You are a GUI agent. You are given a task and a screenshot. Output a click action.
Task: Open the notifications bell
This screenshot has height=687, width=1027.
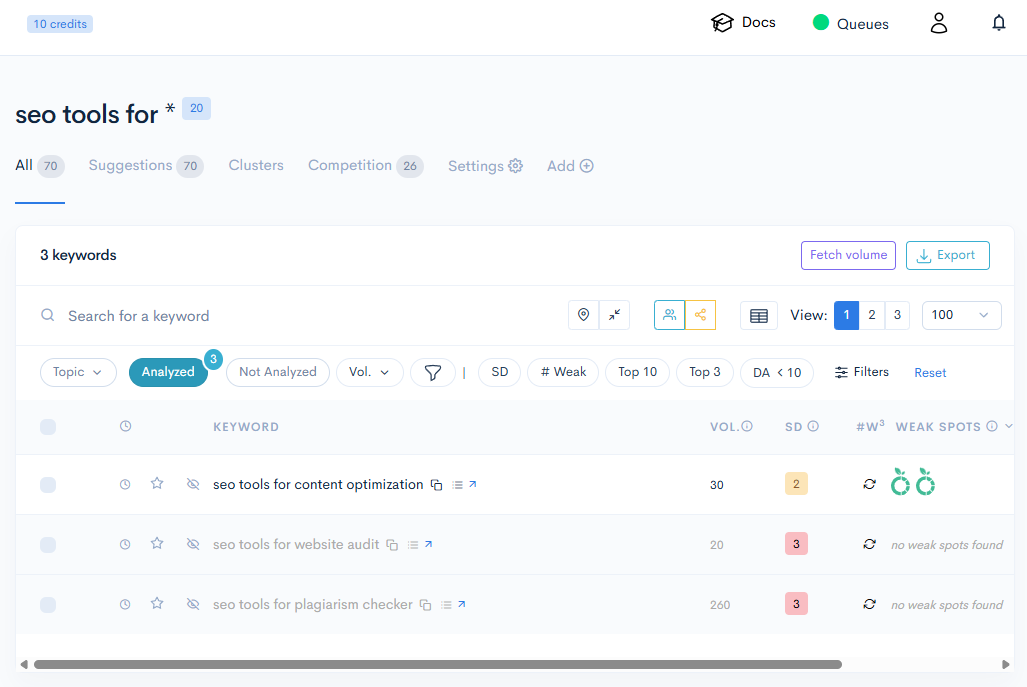(998, 23)
